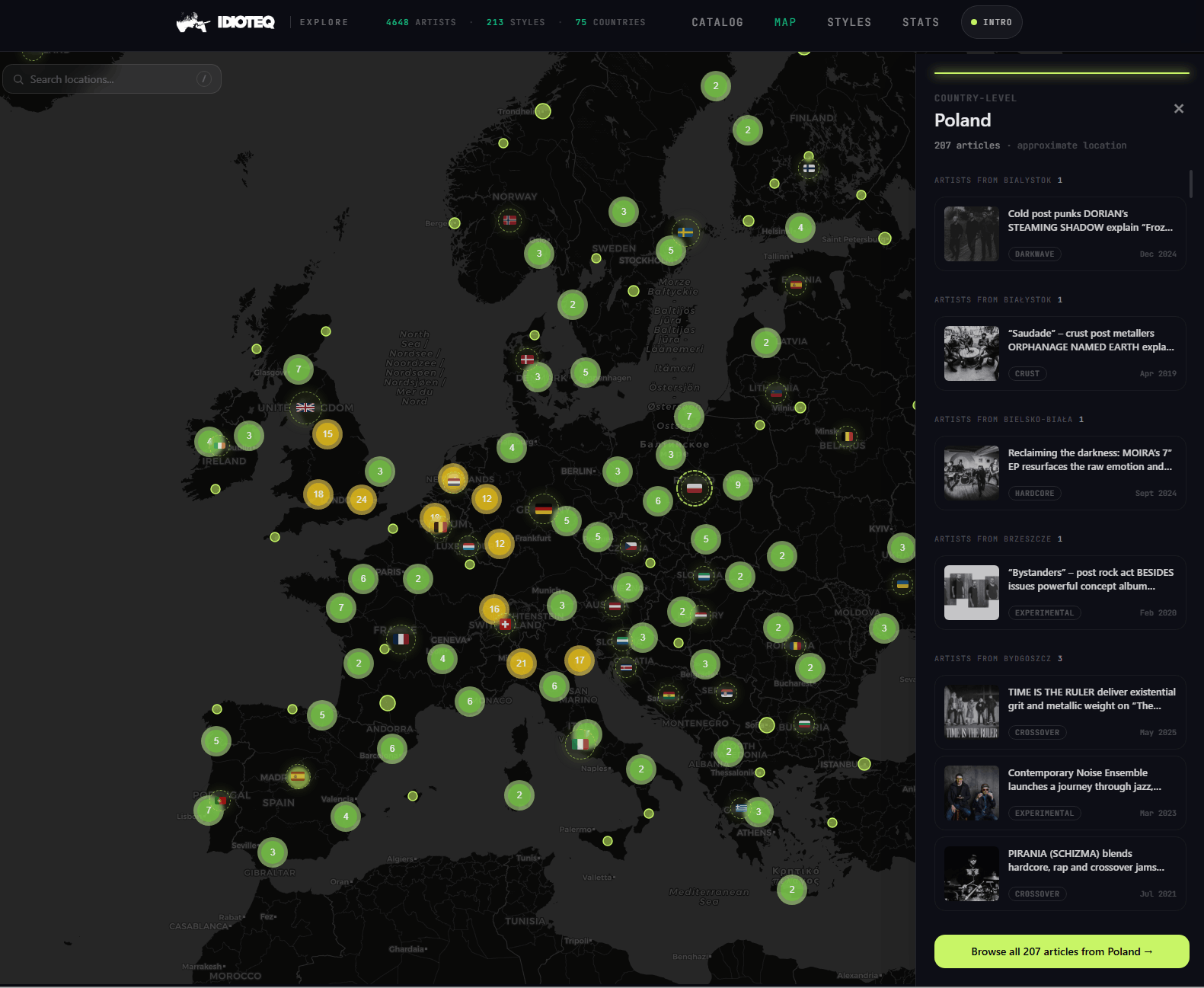This screenshot has height=988, width=1204.
Task: Click the 4648 Artists counter link
Action: point(421,22)
